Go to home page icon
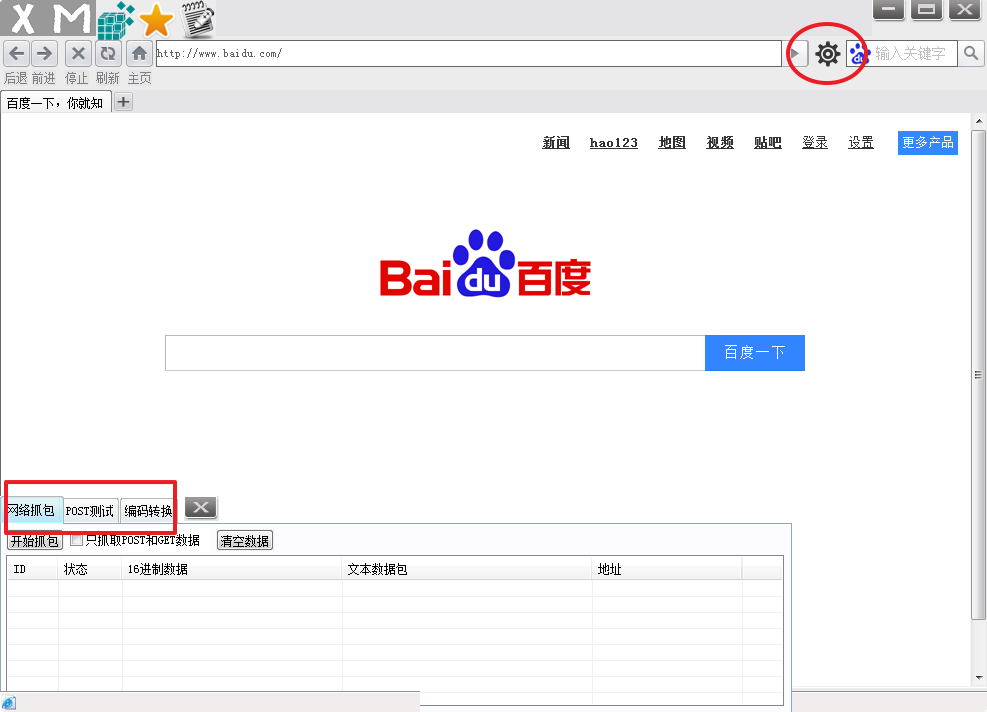 tap(139, 54)
